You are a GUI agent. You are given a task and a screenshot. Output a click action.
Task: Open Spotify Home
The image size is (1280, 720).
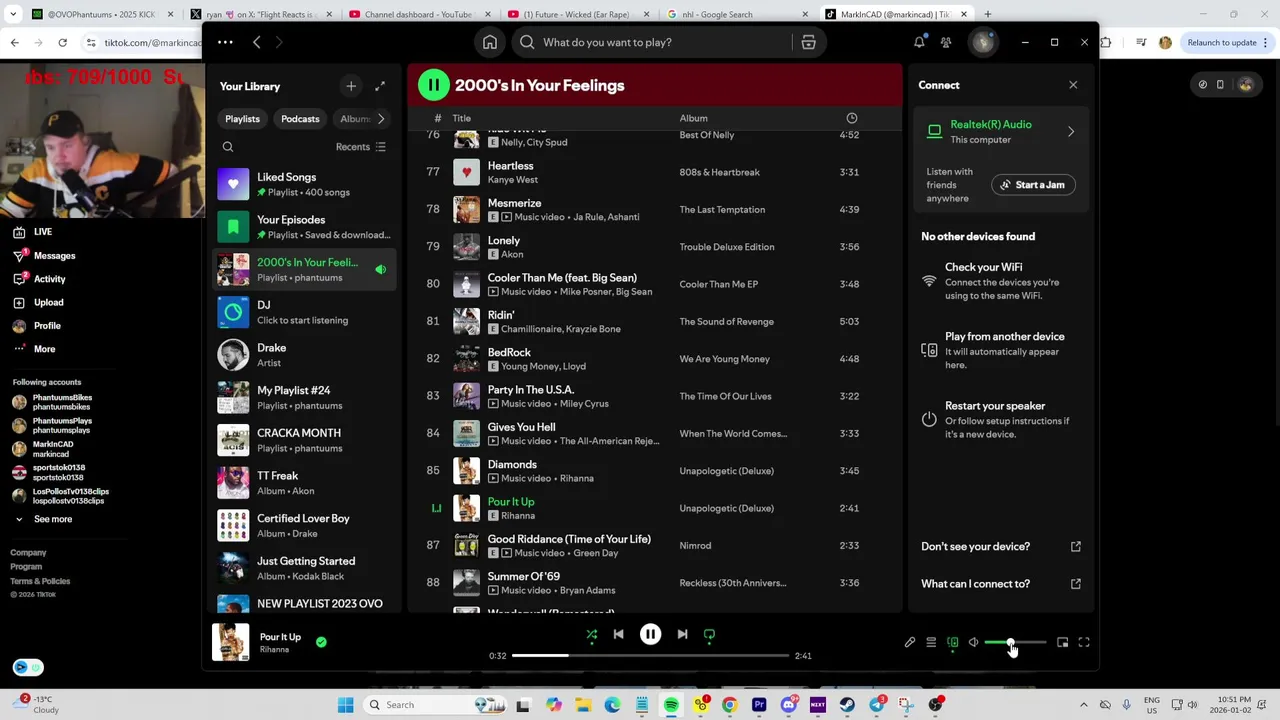point(490,42)
